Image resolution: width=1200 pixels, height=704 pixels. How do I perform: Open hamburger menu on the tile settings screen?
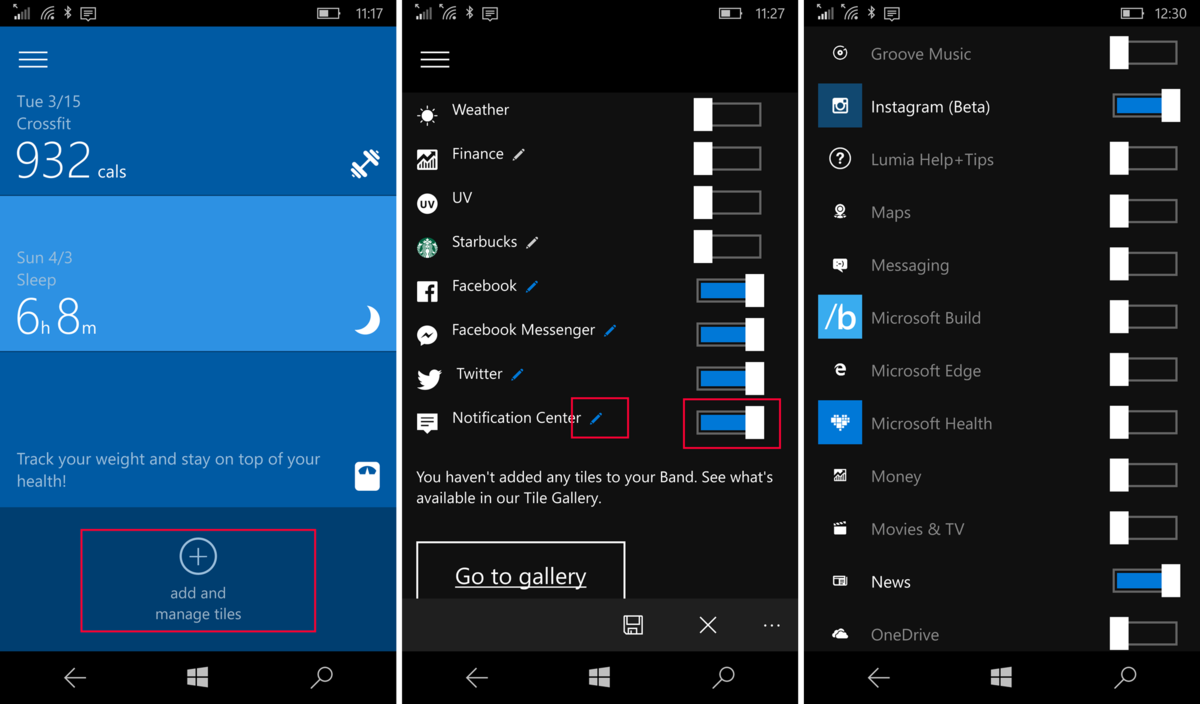(x=434, y=59)
